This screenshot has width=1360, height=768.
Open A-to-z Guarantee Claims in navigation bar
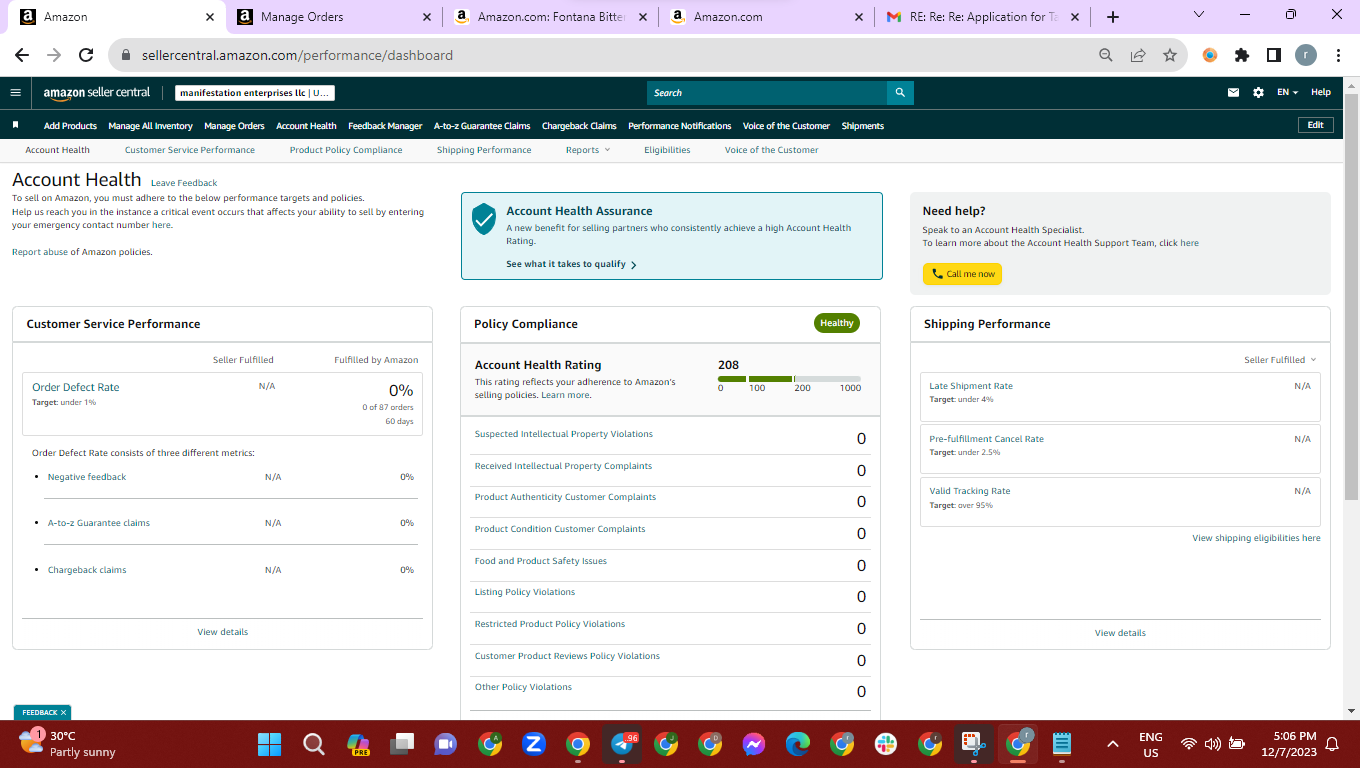click(482, 126)
